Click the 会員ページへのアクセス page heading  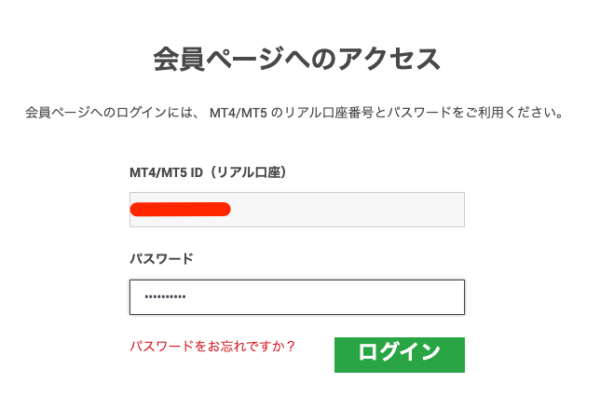pyautogui.click(x=296, y=58)
